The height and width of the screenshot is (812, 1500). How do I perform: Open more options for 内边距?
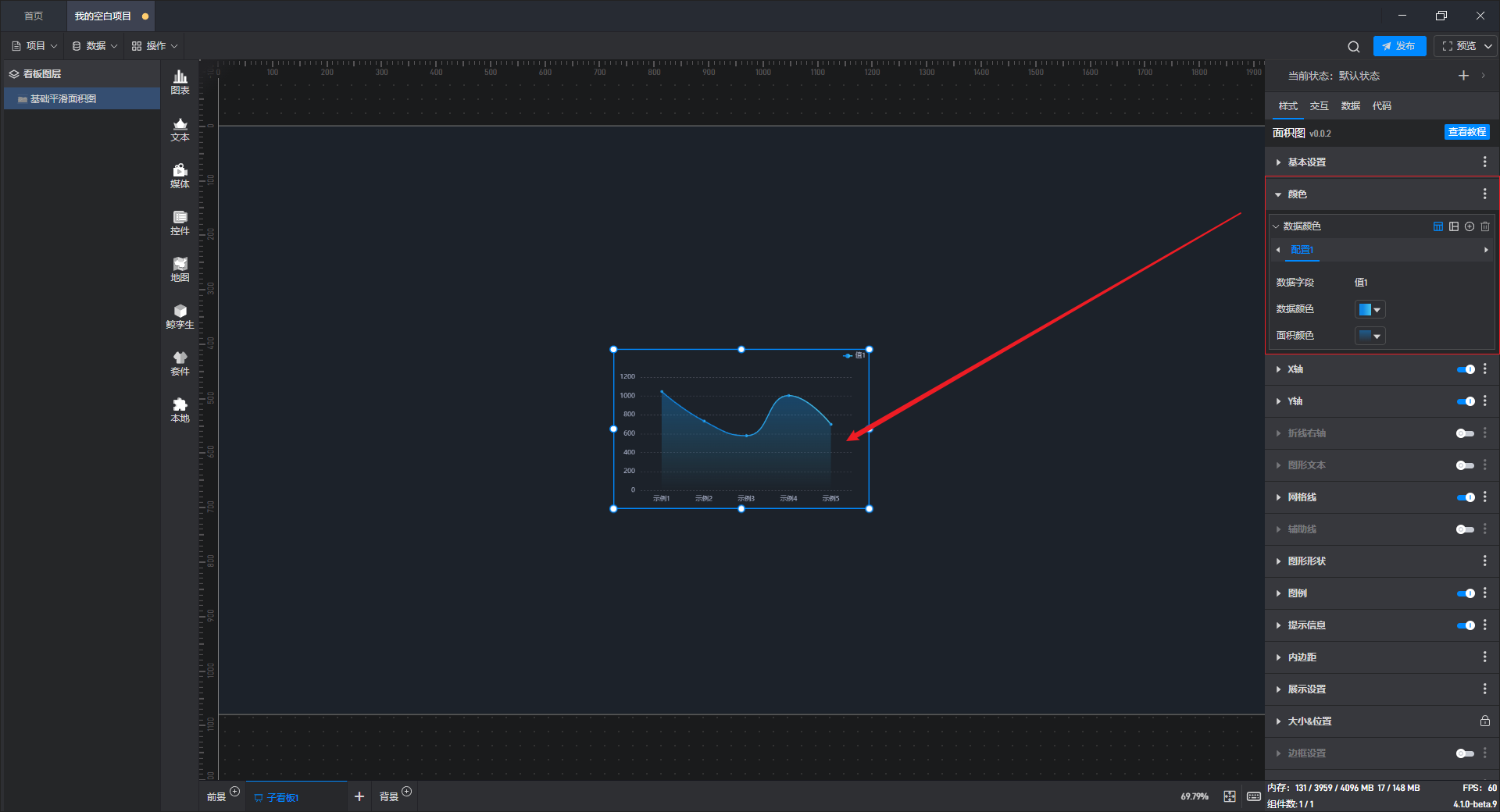click(1485, 657)
